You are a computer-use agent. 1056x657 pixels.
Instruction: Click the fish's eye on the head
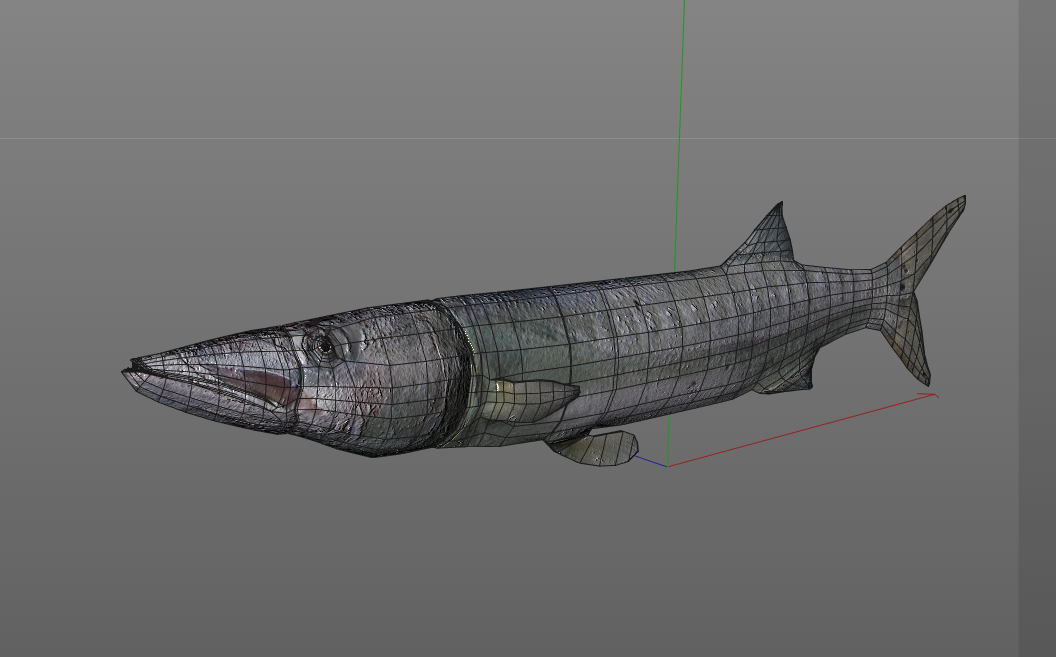[x=323, y=343]
